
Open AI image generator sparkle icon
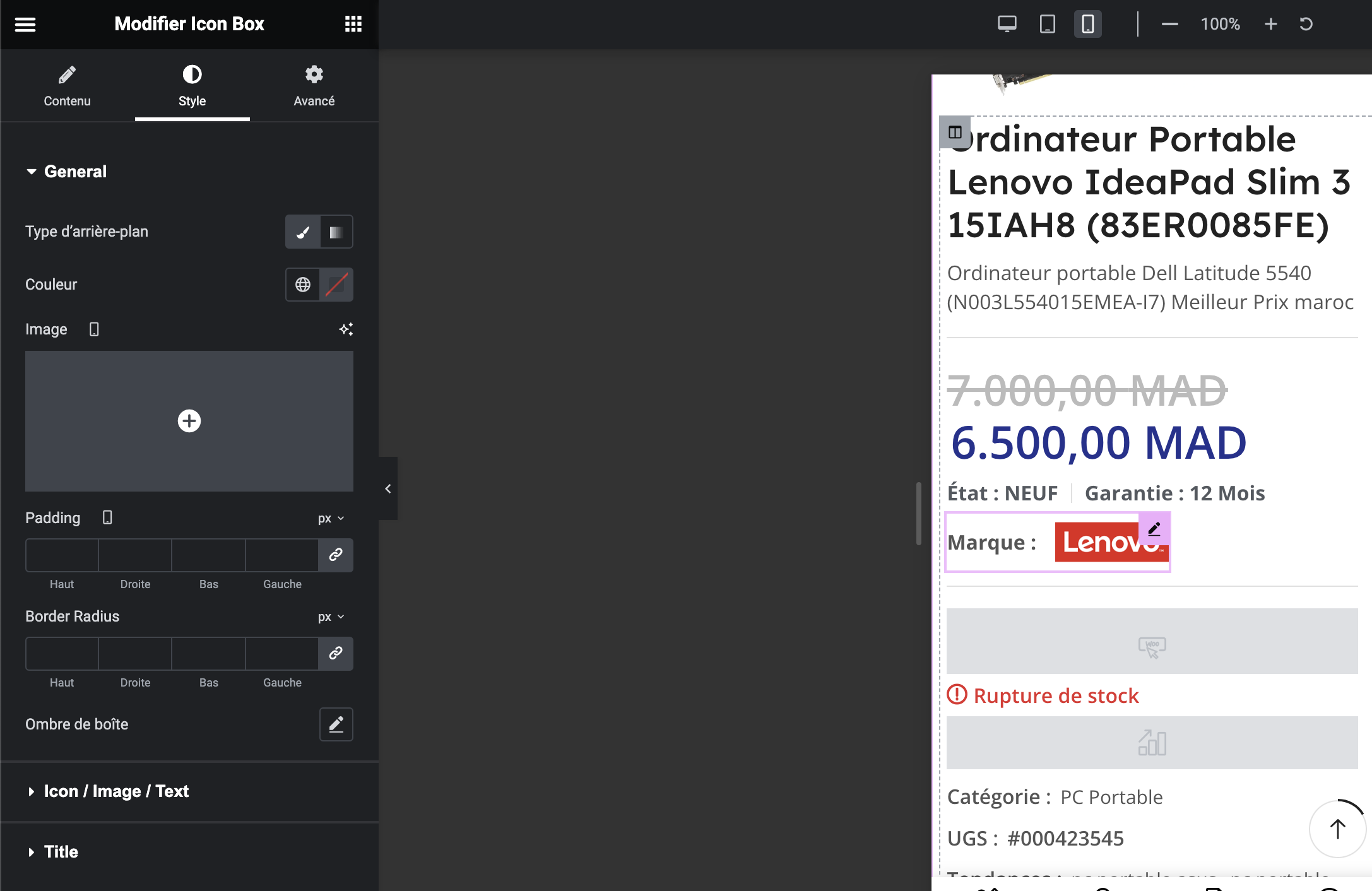(x=346, y=329)
